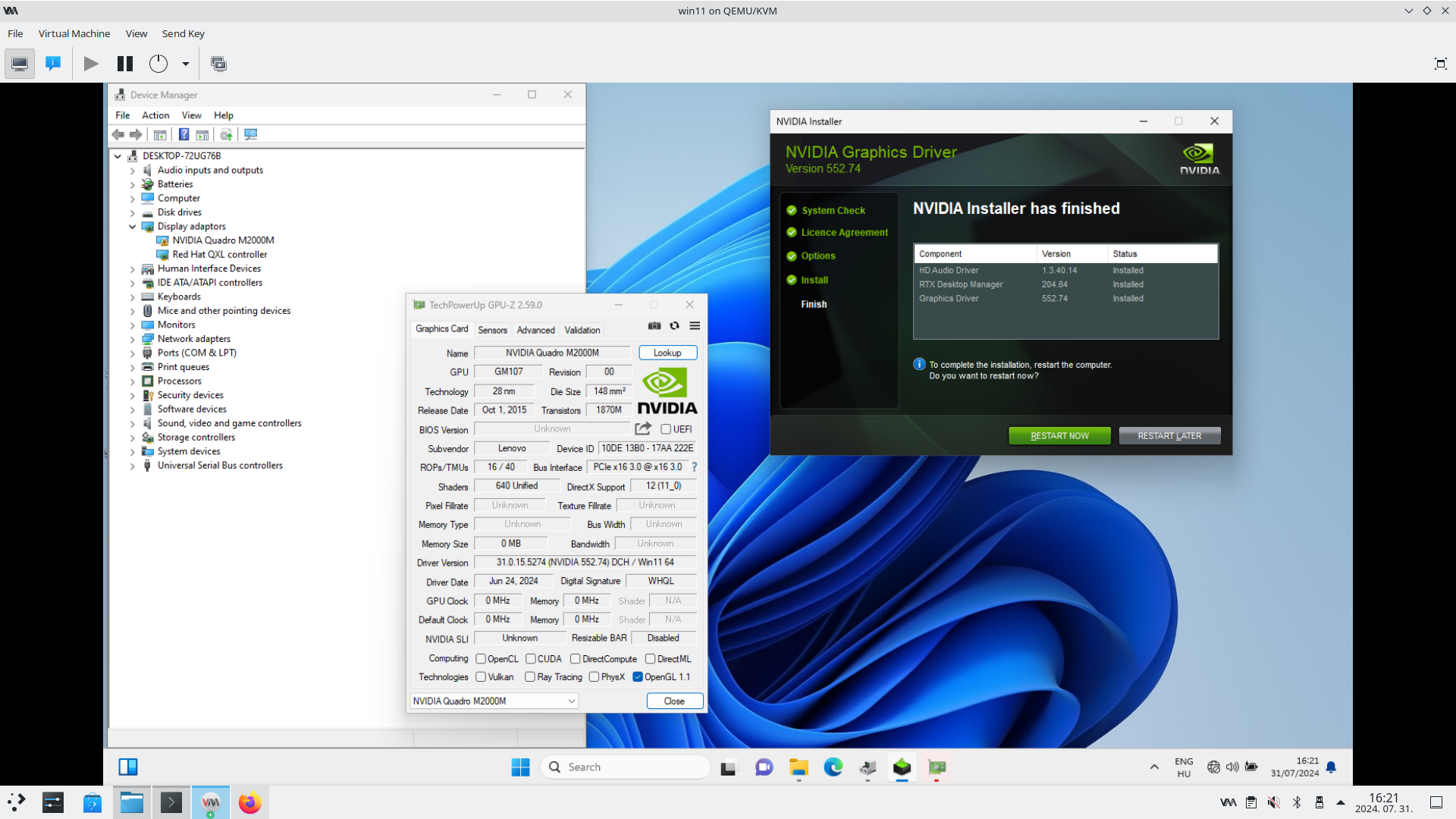Image resolution: width=1456 pixels, height=819 pixels.
Task: Open Microsoft Edge from taskbar
Action: 833,767
